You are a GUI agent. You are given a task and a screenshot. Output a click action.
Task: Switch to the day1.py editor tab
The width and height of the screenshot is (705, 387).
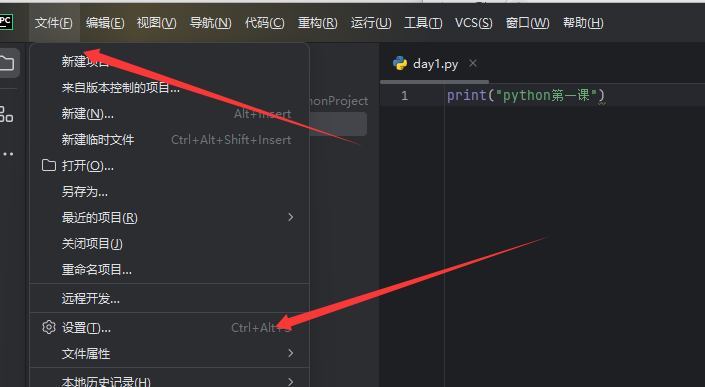coord(434,64)
